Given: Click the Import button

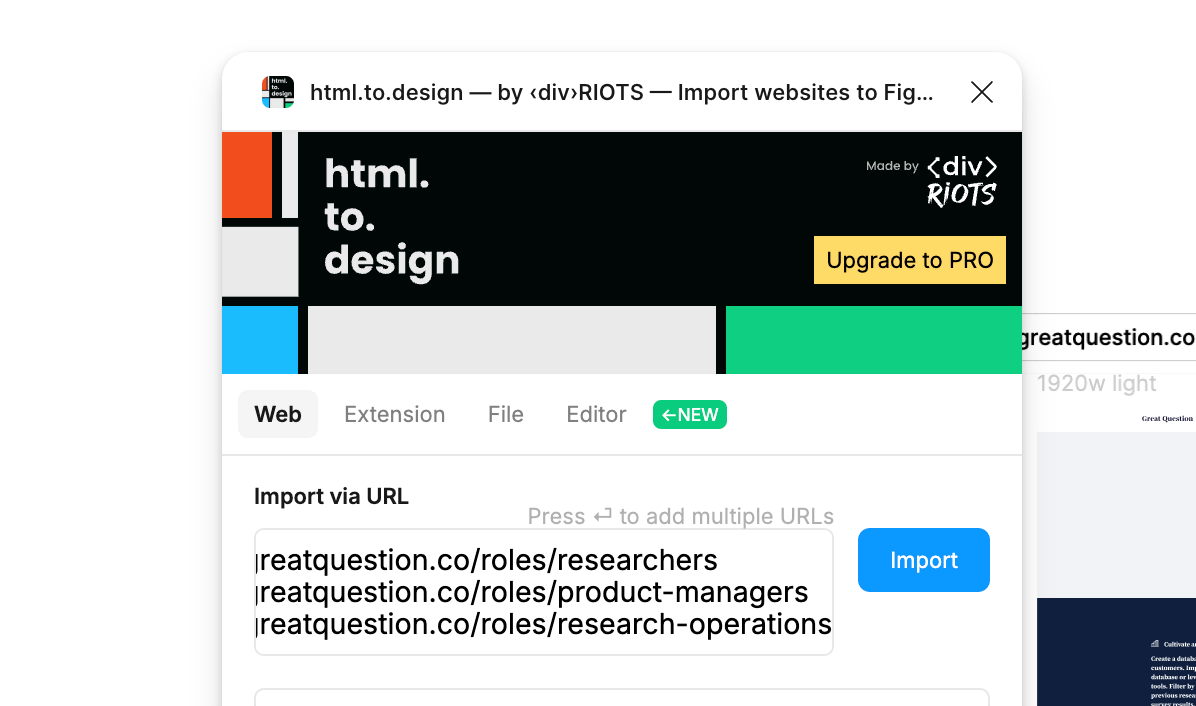Looking at the screenshot, I should click(x=923, y=560).
